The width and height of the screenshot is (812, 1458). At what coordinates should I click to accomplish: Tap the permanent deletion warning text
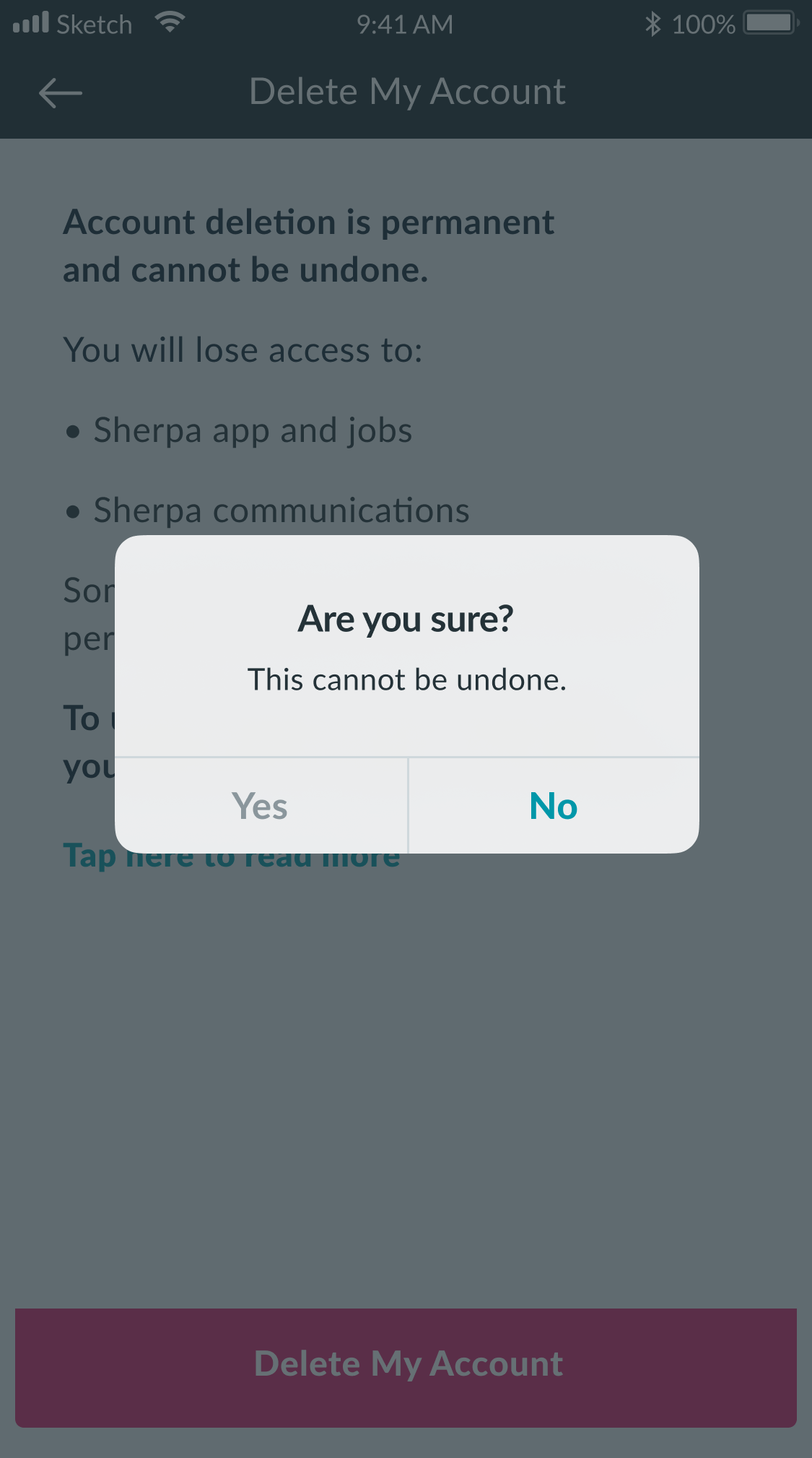click(308, 246)
